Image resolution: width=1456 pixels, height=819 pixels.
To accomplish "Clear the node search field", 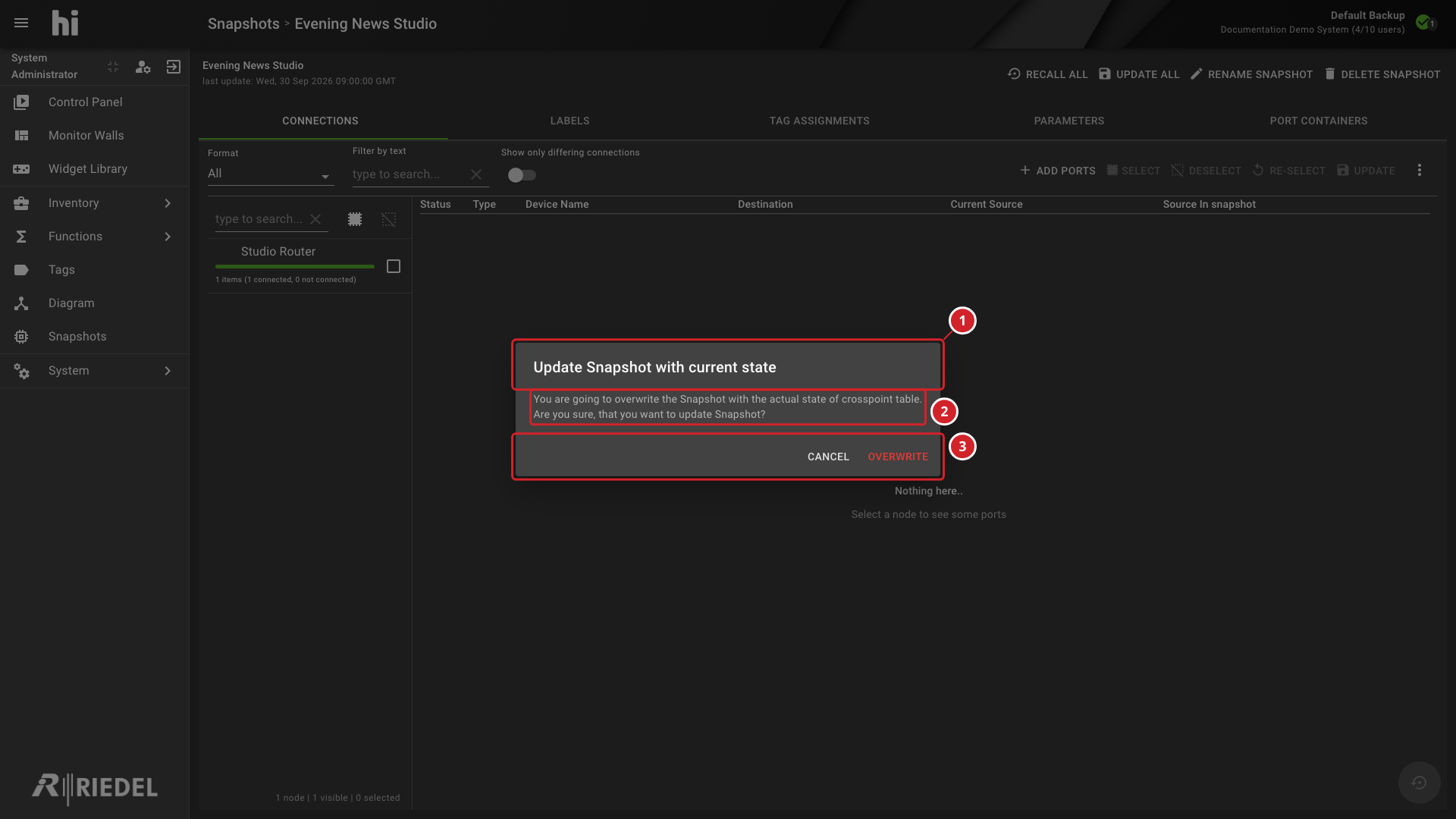I will (315, 219).
